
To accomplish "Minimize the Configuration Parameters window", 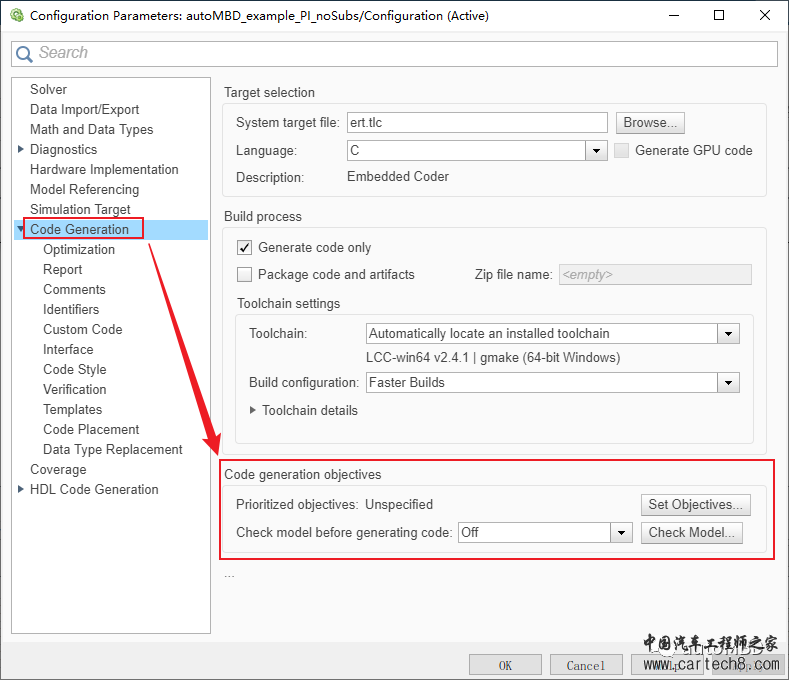I will pyautogui.click(x=674, y=15).
